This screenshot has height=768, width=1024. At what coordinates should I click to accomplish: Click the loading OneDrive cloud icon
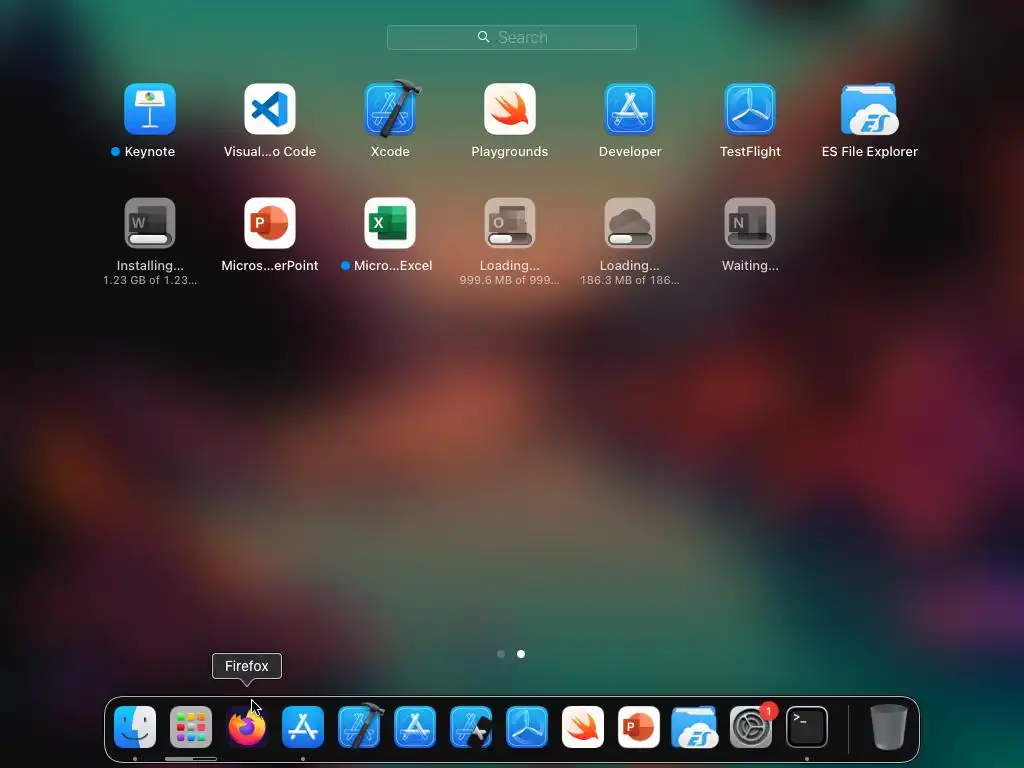630,223
